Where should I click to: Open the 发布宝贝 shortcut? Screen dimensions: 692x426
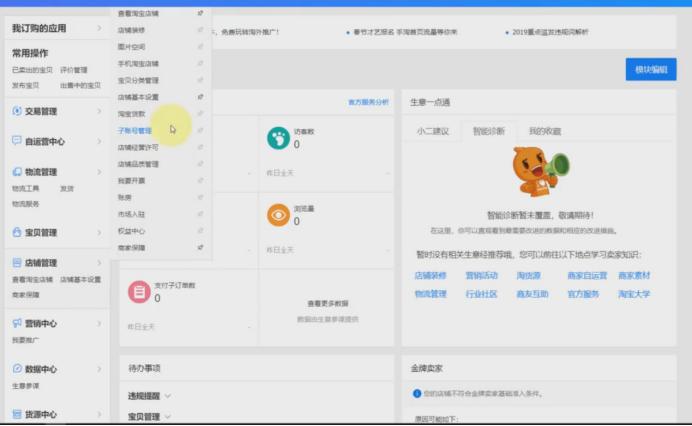(25, 85)
